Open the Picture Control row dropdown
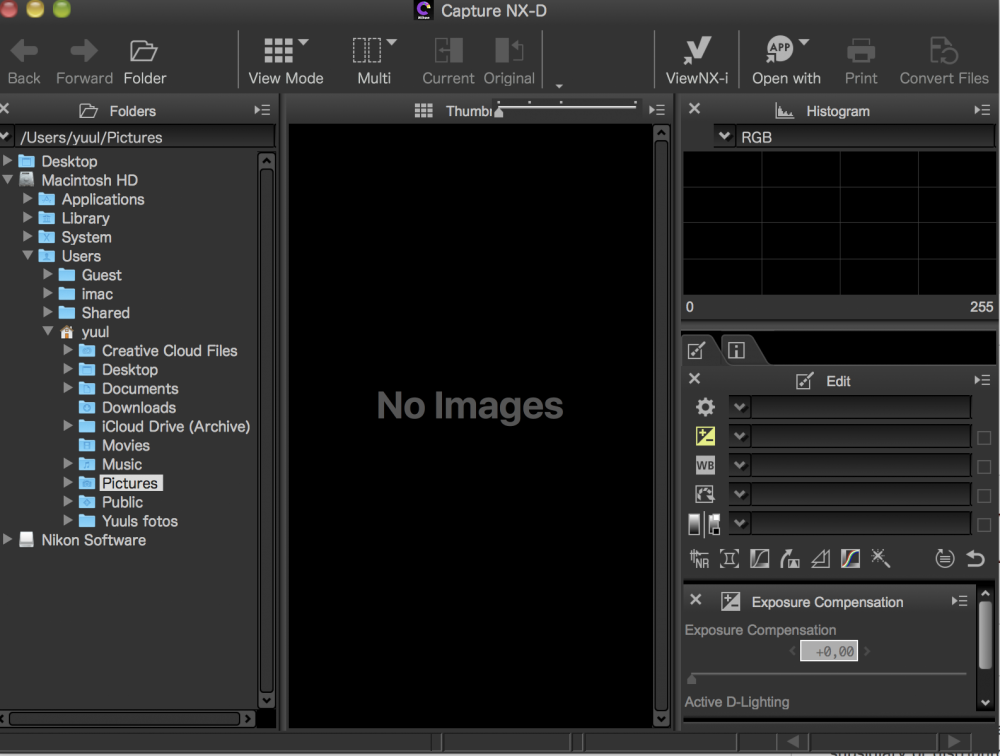The height and width of the screenshot is (756, 1000). 740,494
